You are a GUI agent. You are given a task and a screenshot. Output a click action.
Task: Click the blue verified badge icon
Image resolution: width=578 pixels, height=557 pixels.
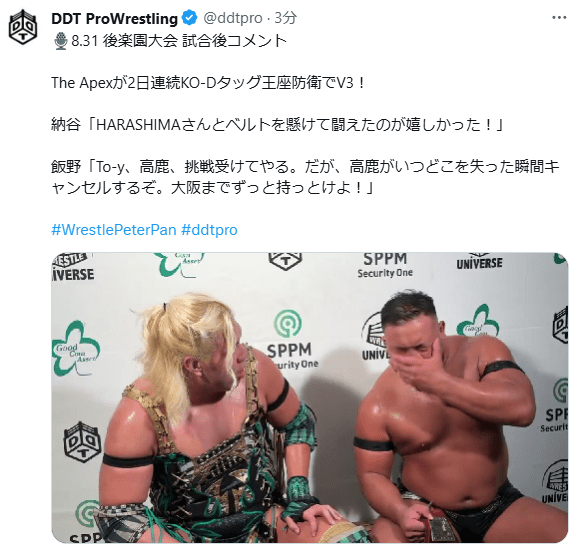pyautogui.click(x=190, y=18)
